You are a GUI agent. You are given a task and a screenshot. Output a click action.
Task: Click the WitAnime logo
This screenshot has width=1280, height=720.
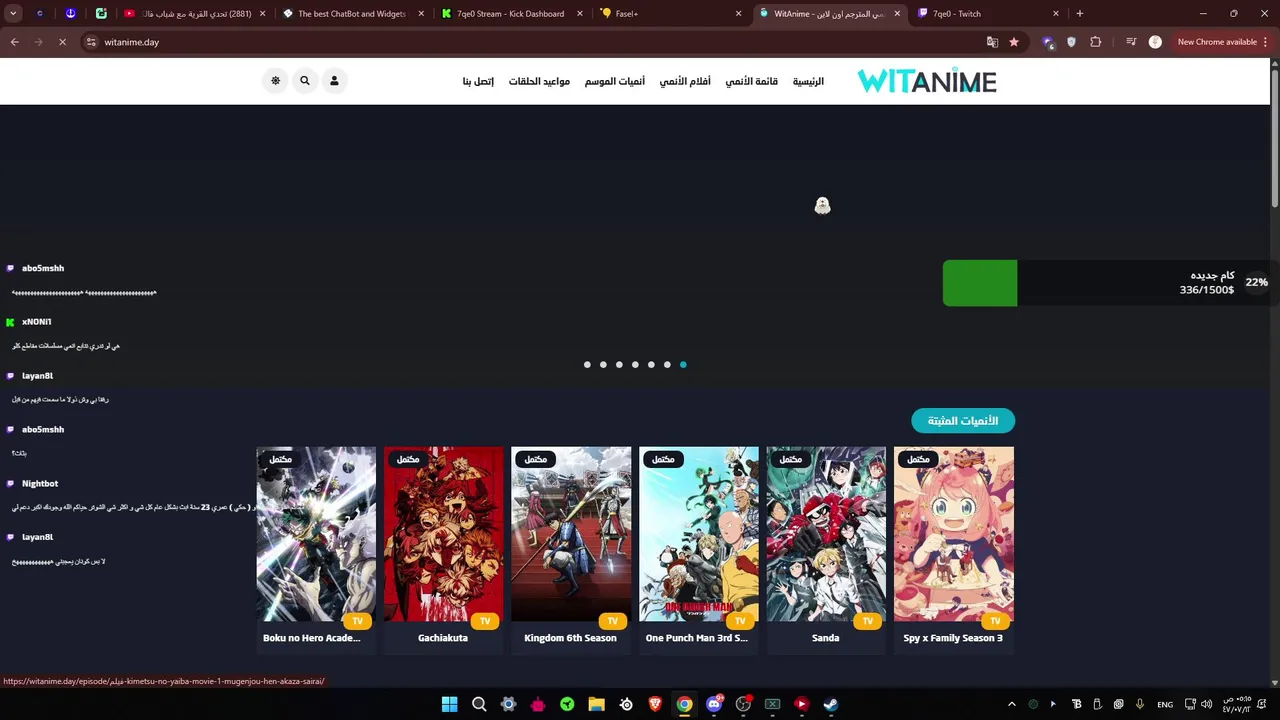(x=927, y=81)
